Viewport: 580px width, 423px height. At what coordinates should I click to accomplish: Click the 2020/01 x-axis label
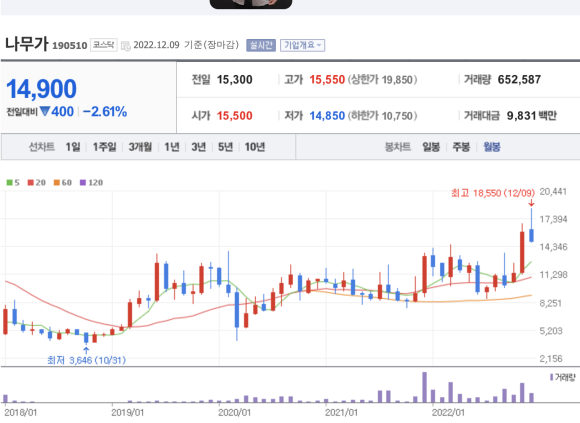235,413
